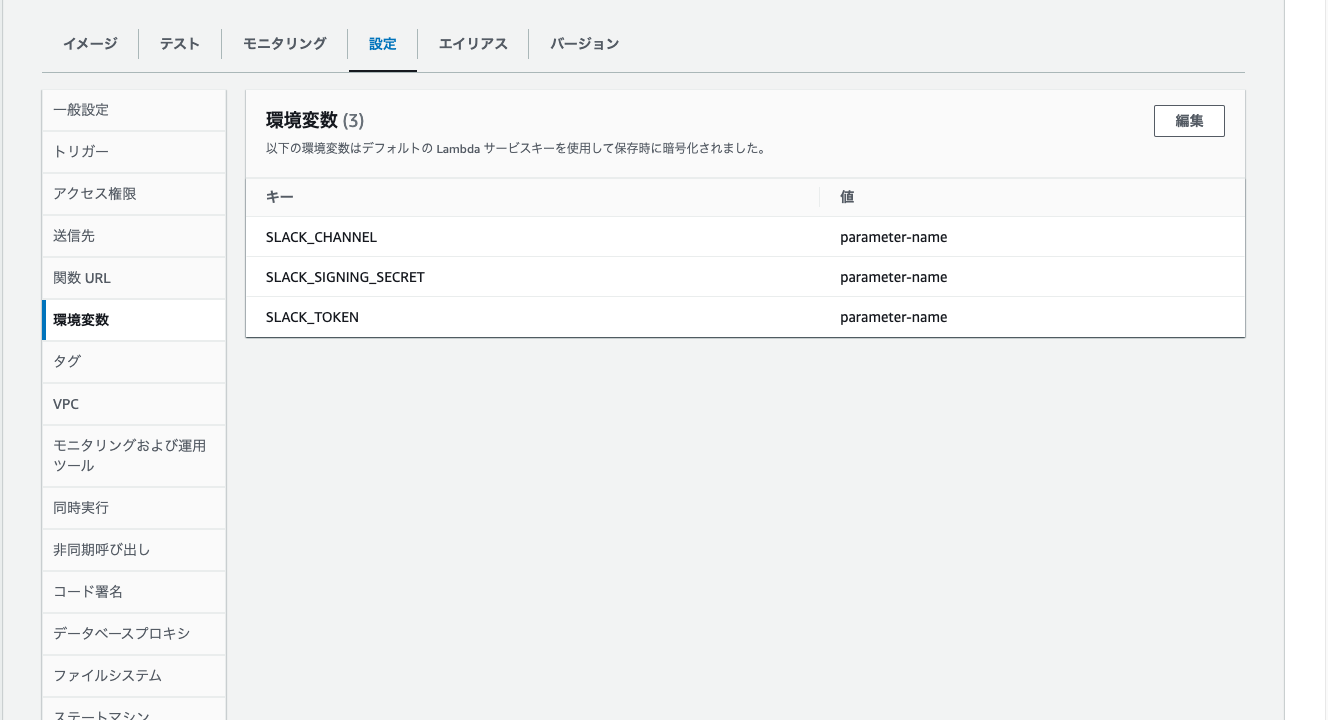The image size is (1328, 720).
Task: Go to the モニタリング tab
Action: click(285, 44)
